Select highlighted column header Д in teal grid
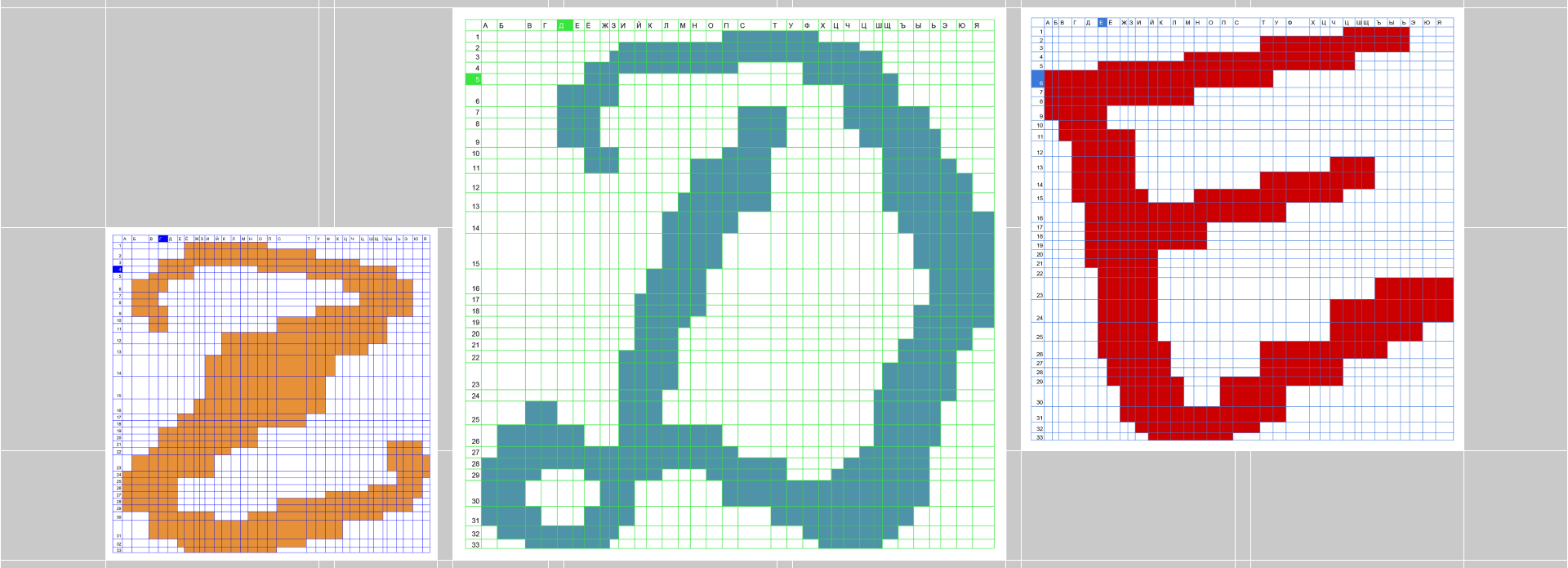The width and height of the screenshot is (1568, 568). click(x=565, y=25)
